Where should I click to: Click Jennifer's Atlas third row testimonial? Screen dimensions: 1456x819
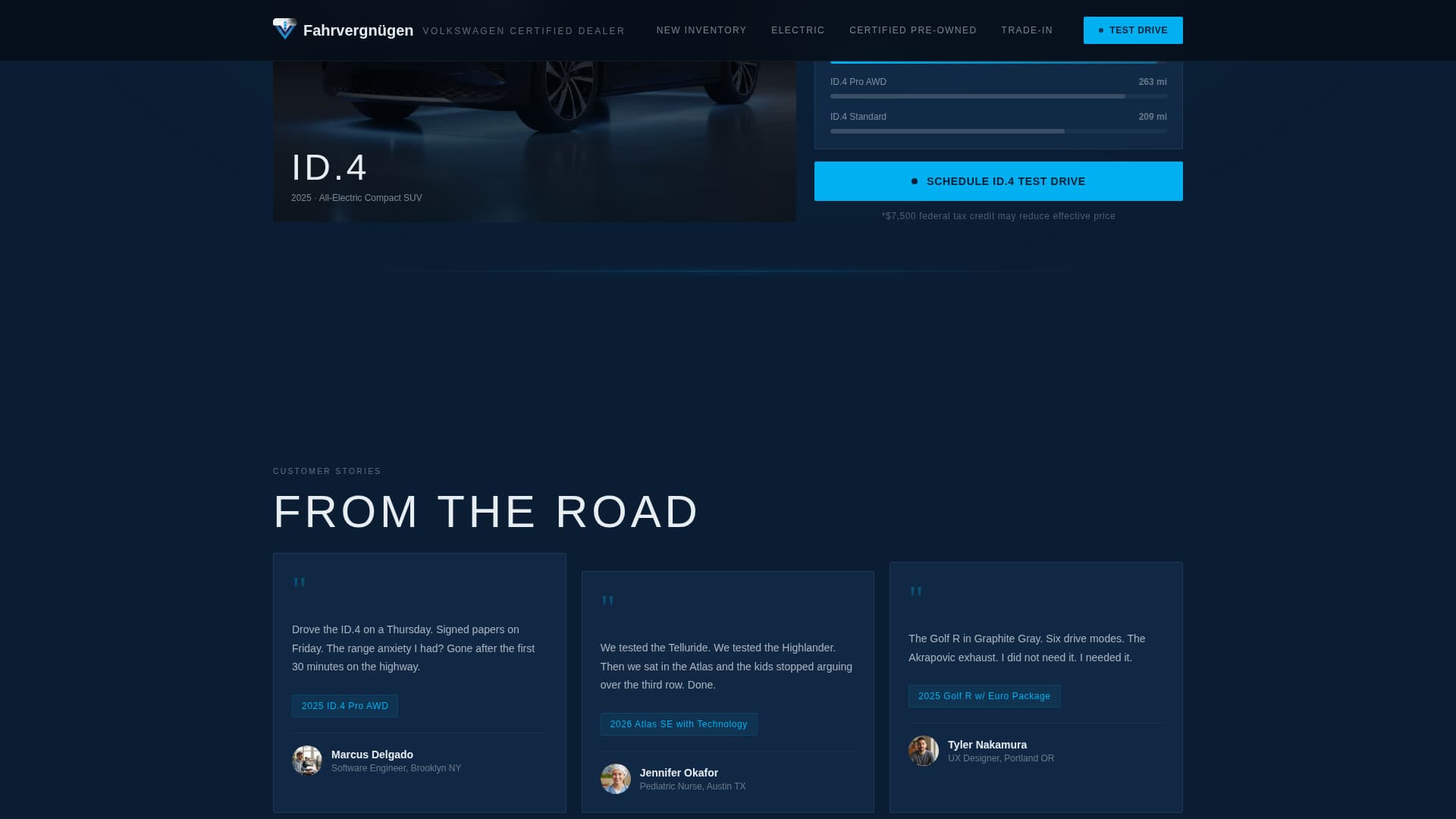pos(726,667)
